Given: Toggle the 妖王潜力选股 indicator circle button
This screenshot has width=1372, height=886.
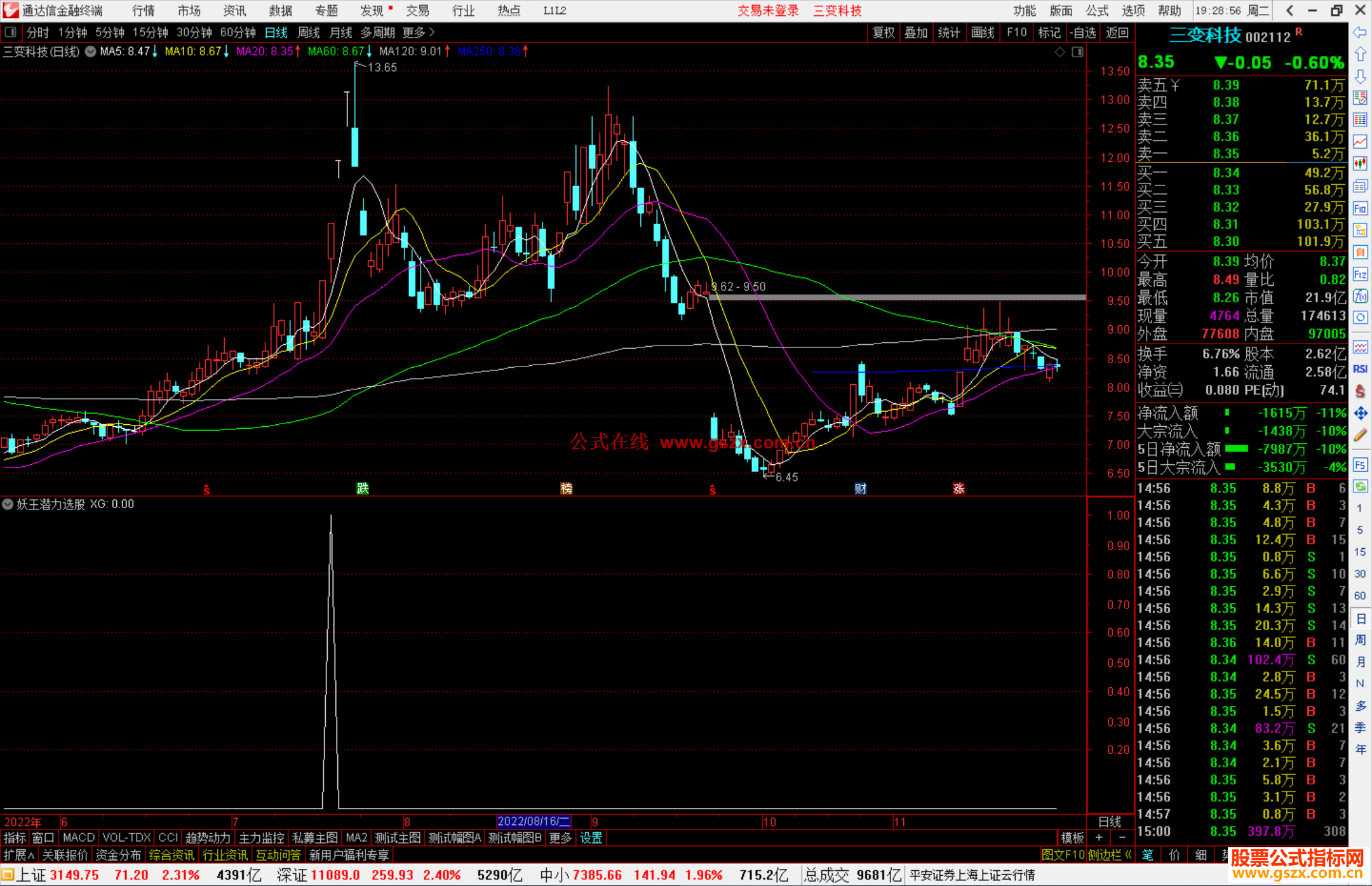Looking at the screenshot, I should tap(8, 504).
